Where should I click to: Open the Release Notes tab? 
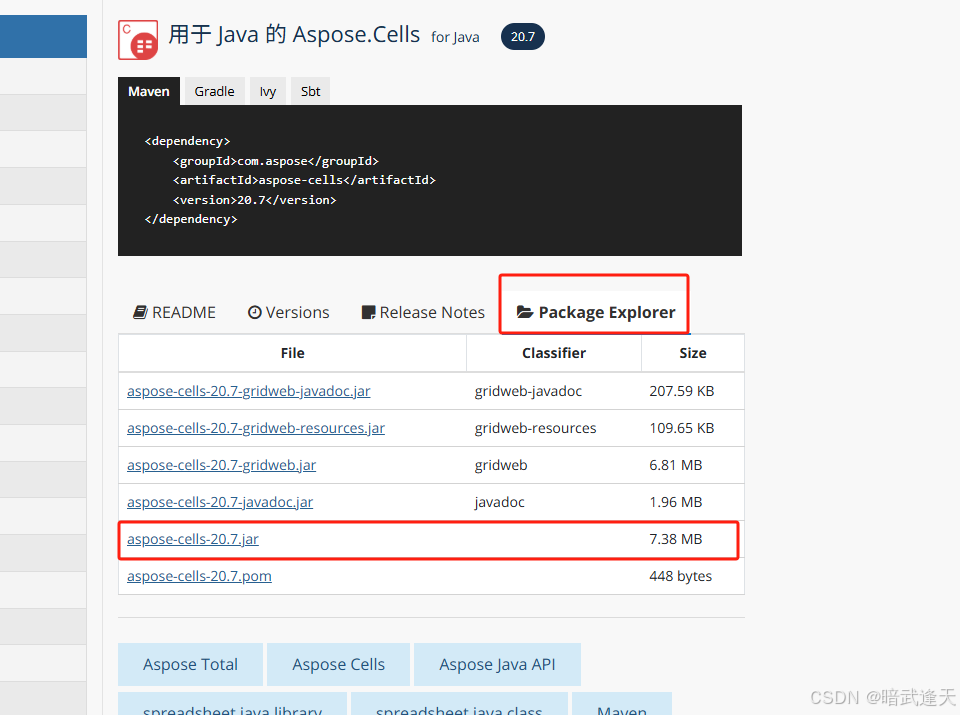pos(423,312)
